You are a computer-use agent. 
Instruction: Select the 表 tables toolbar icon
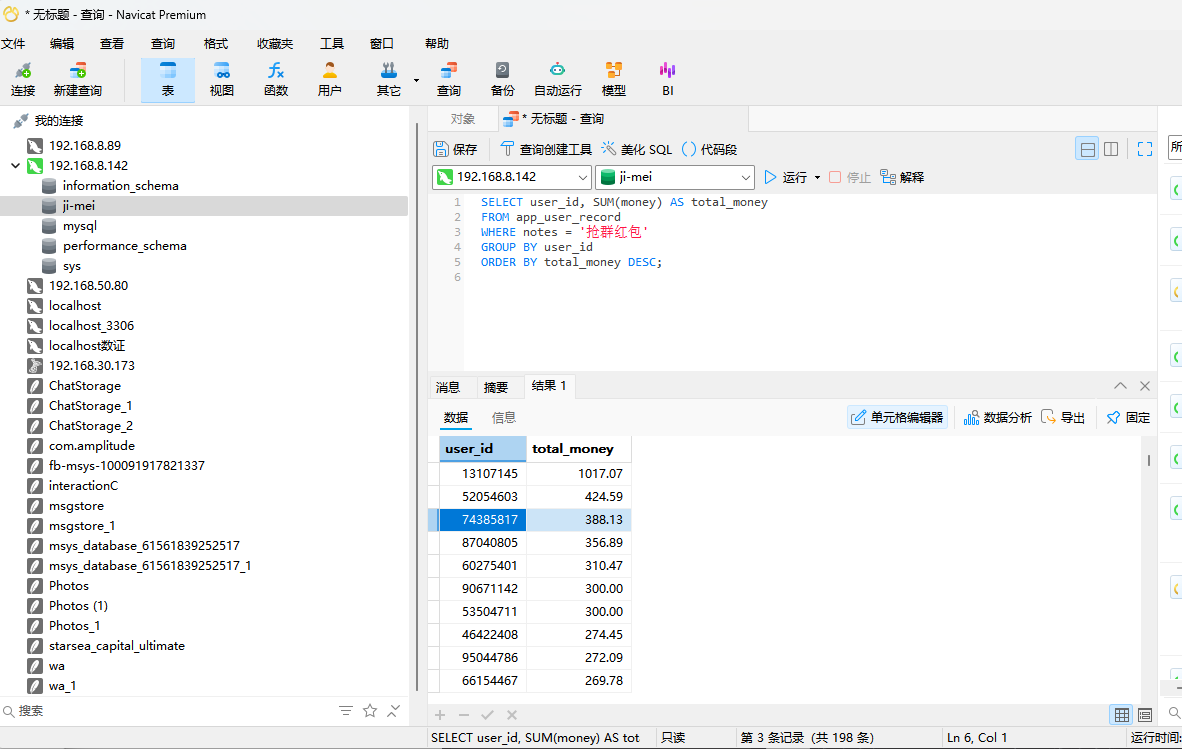(x=167, y=79)
